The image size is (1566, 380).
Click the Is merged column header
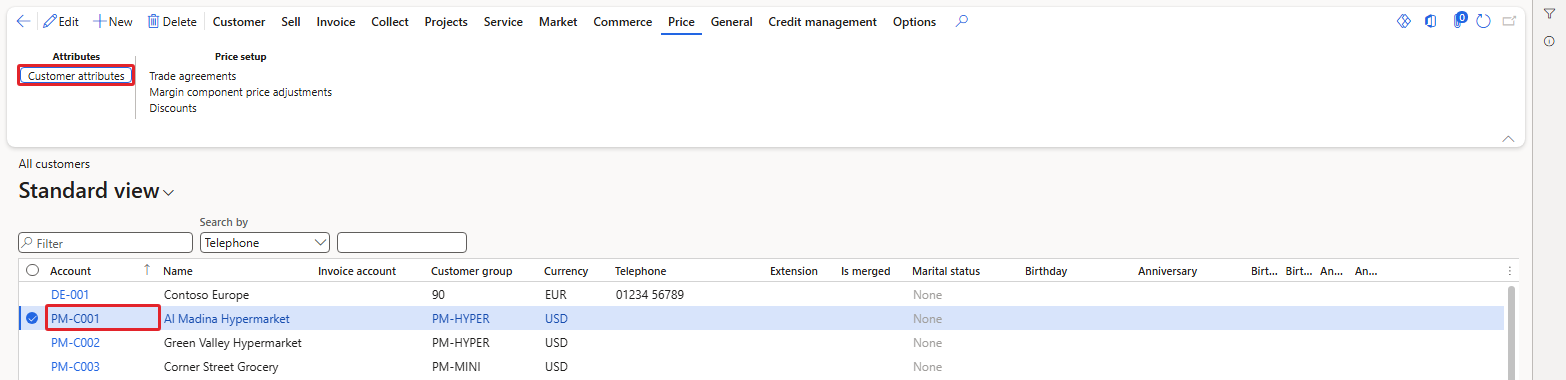(865, 271)
